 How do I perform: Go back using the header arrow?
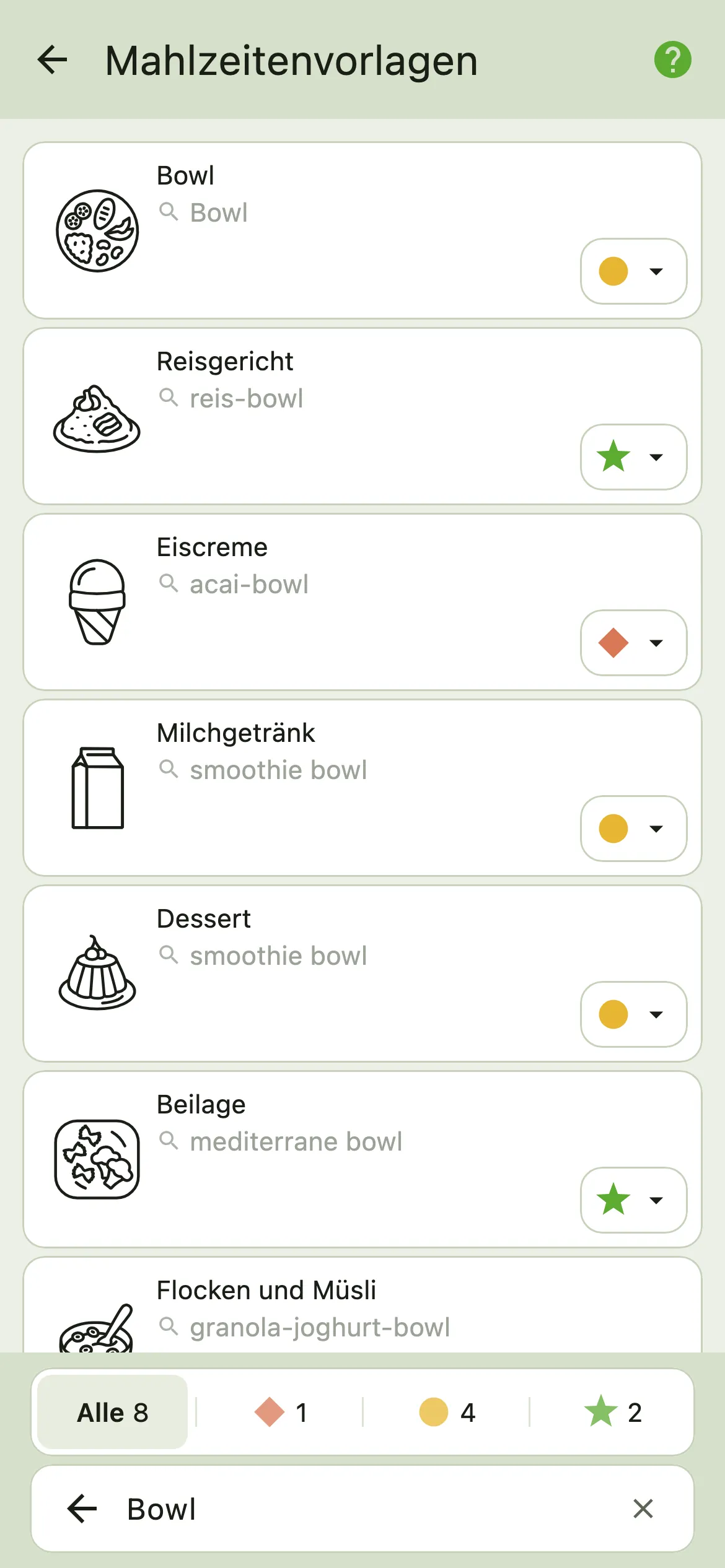(x=52, y=59)
